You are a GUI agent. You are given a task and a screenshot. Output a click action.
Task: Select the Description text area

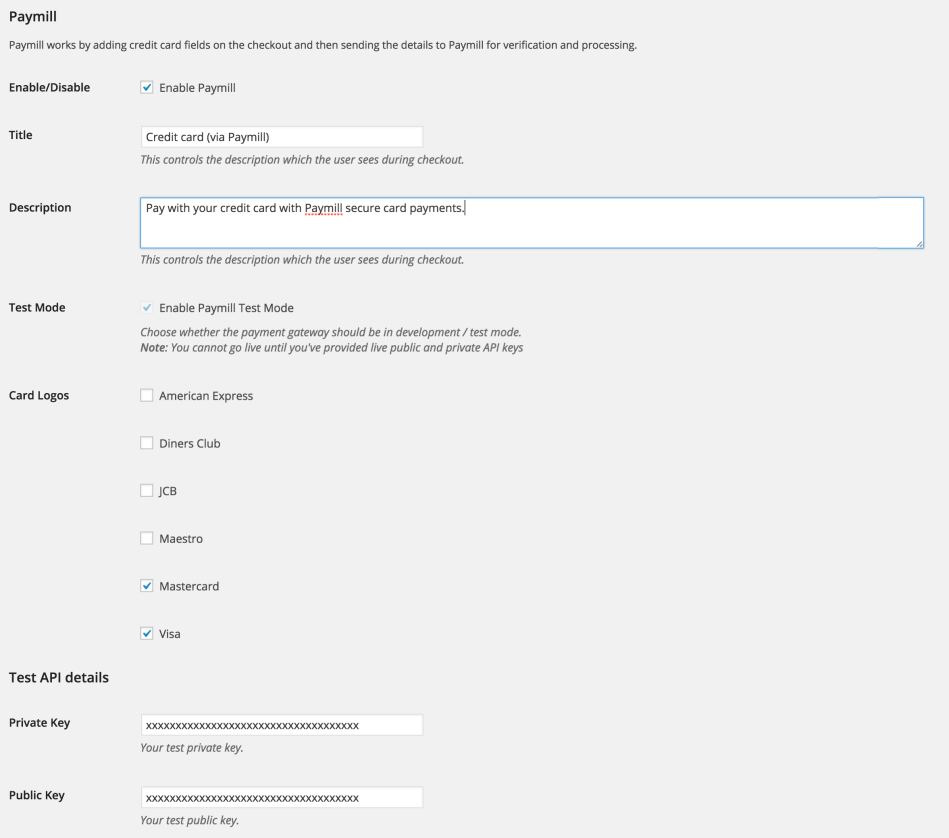(531, 222)
